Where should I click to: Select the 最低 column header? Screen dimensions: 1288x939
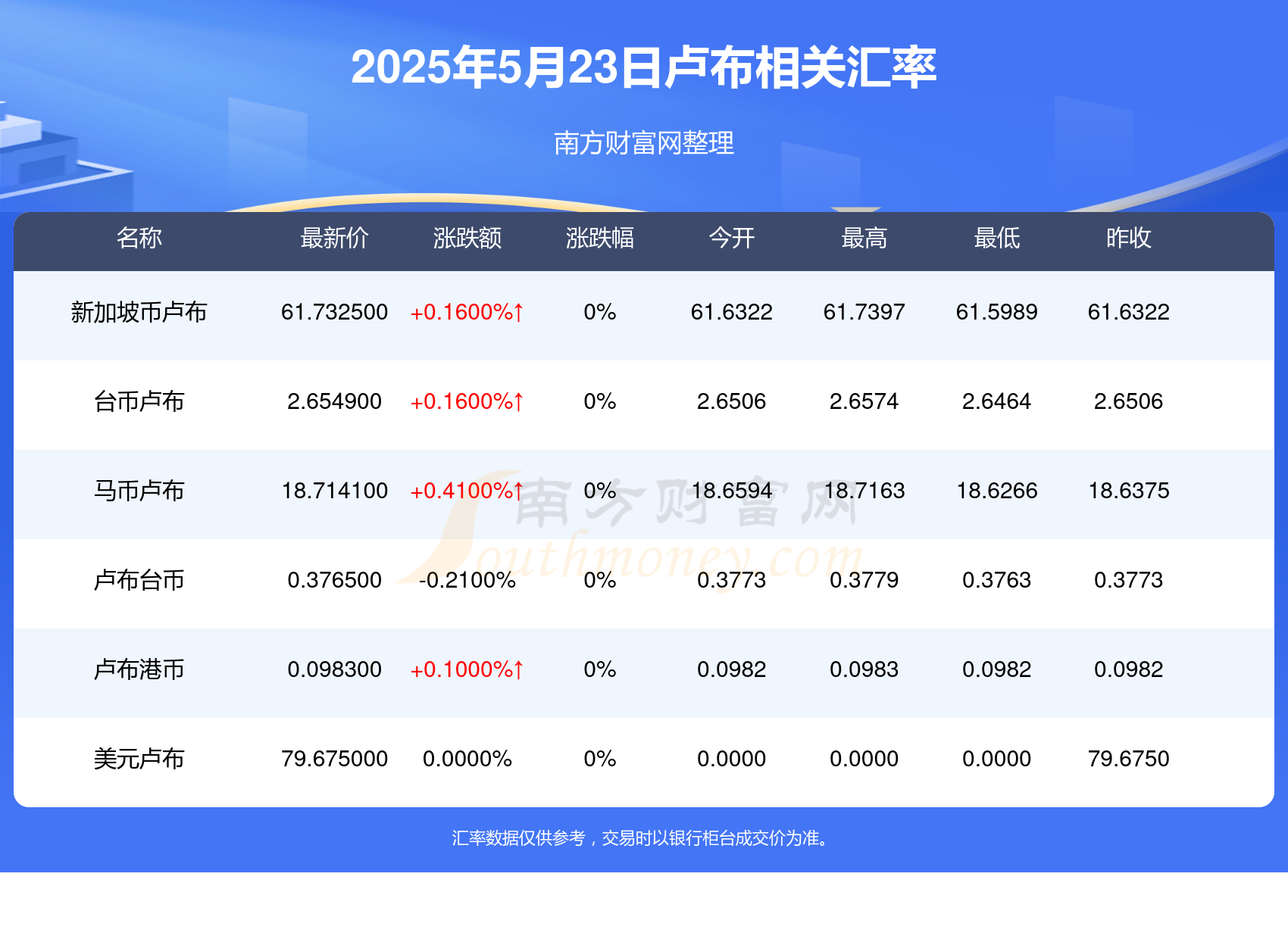click(997, 238)
